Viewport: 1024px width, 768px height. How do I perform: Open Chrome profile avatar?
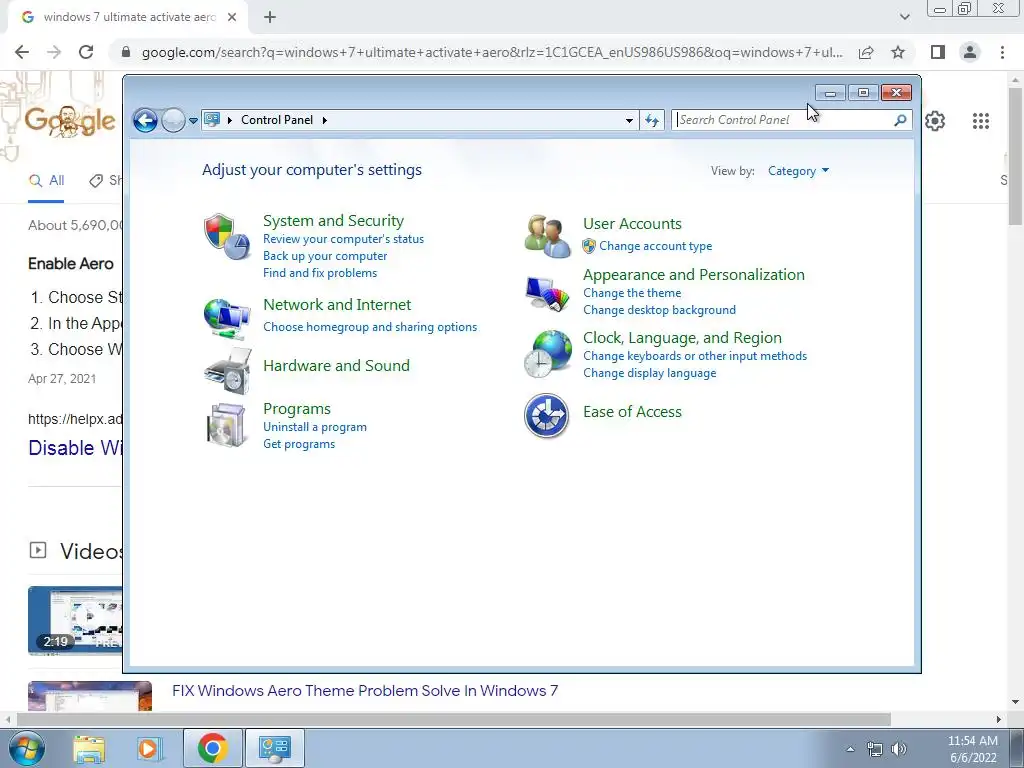[970, 52]
